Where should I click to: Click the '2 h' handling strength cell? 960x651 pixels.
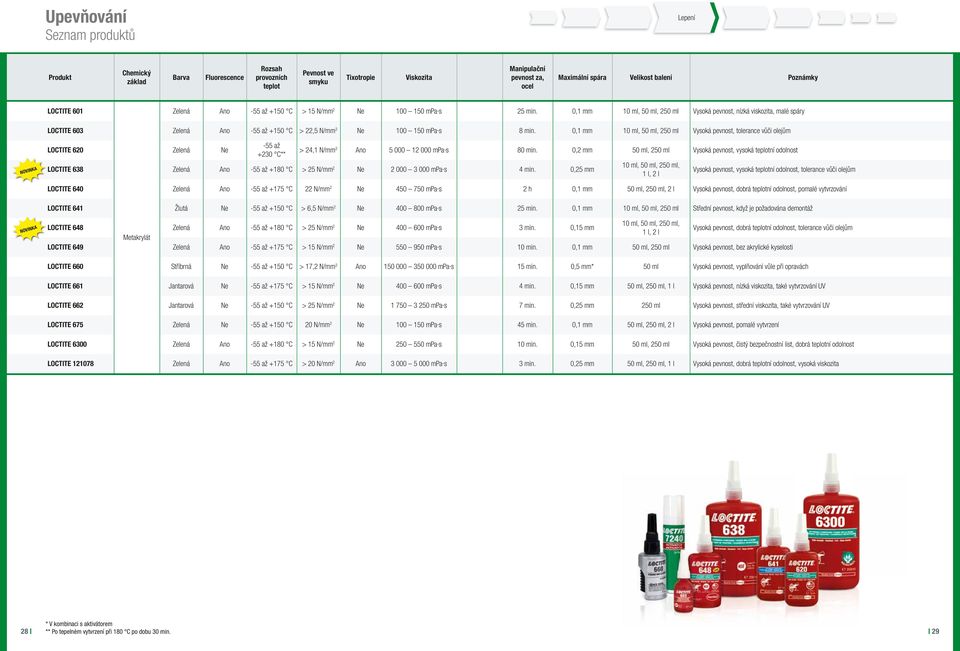click(x=527, y=189)
